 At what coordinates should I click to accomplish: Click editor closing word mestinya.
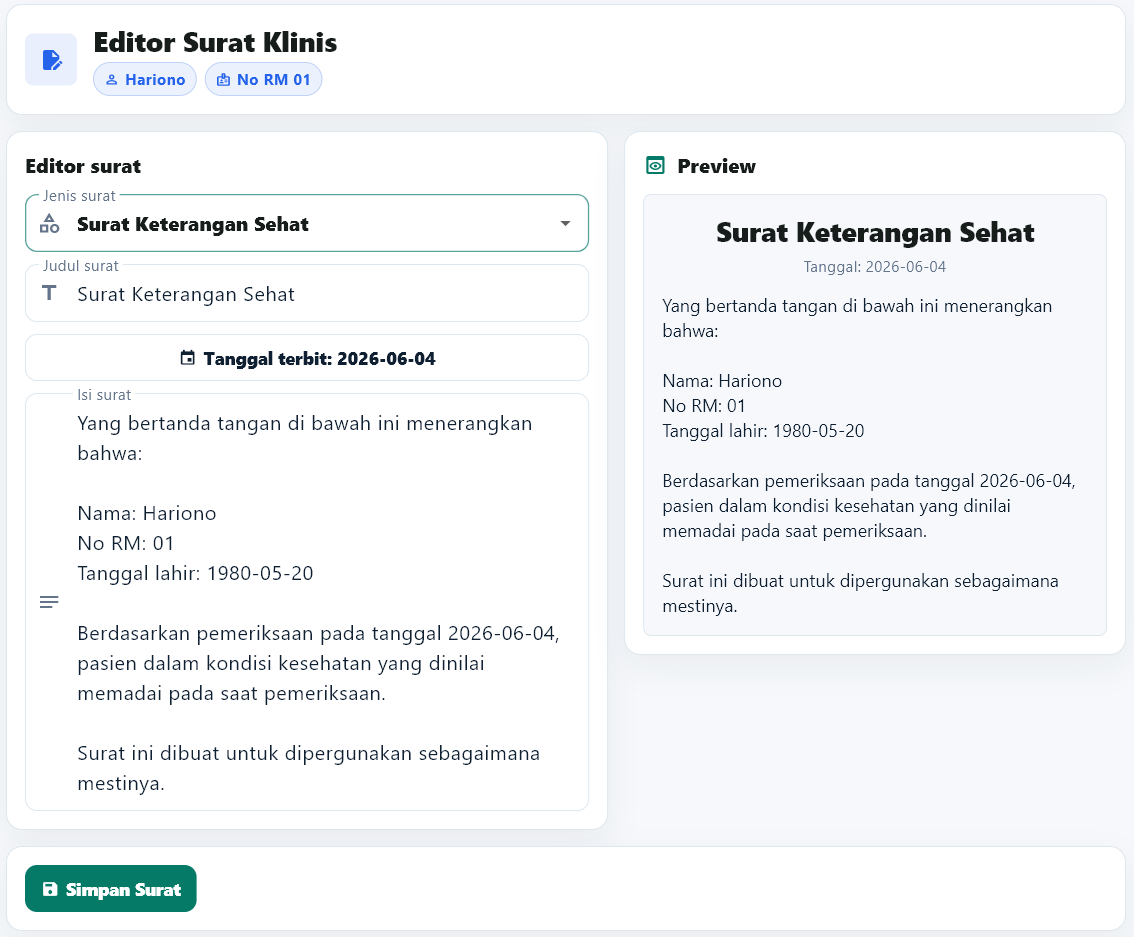pos(121,784)
